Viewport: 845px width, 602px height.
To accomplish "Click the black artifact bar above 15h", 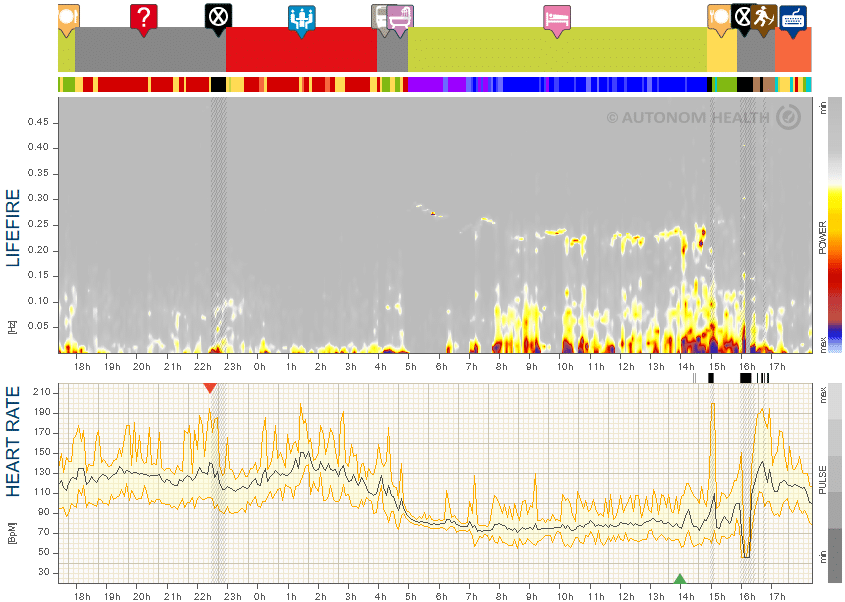I will 711,378.
